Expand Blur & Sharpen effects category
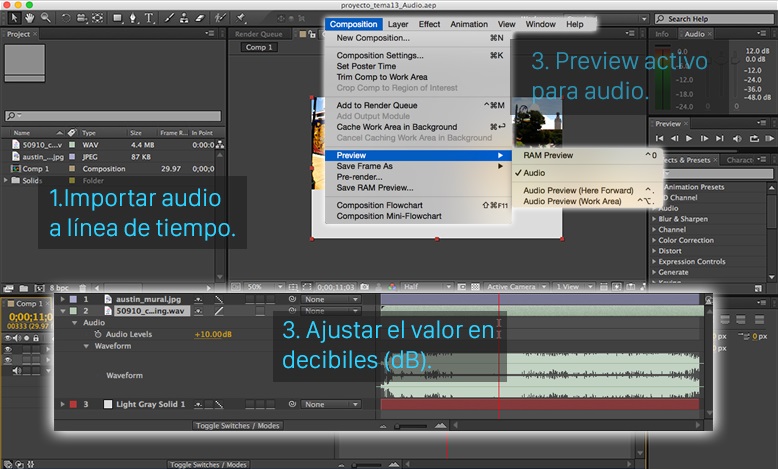Image resolution: width=778 pixels, height=469 pixels. (654, 219)
